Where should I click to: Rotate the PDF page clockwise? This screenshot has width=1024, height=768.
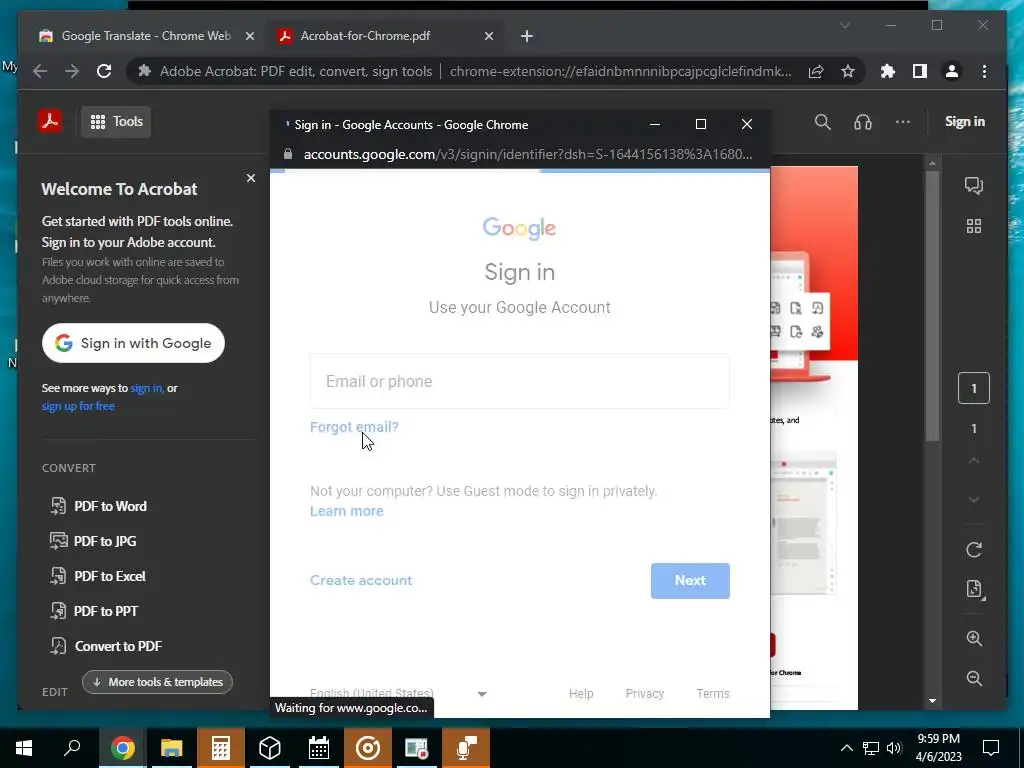point(974,550)
